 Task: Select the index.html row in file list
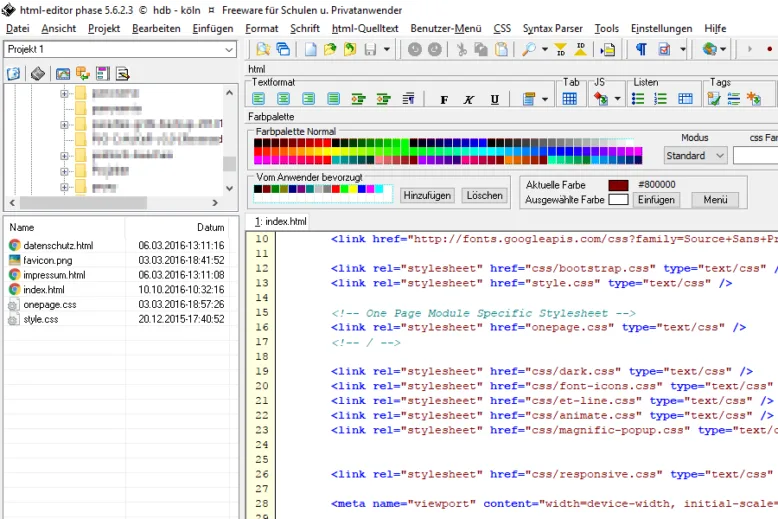pyautogui.click(x=116, y=289)
